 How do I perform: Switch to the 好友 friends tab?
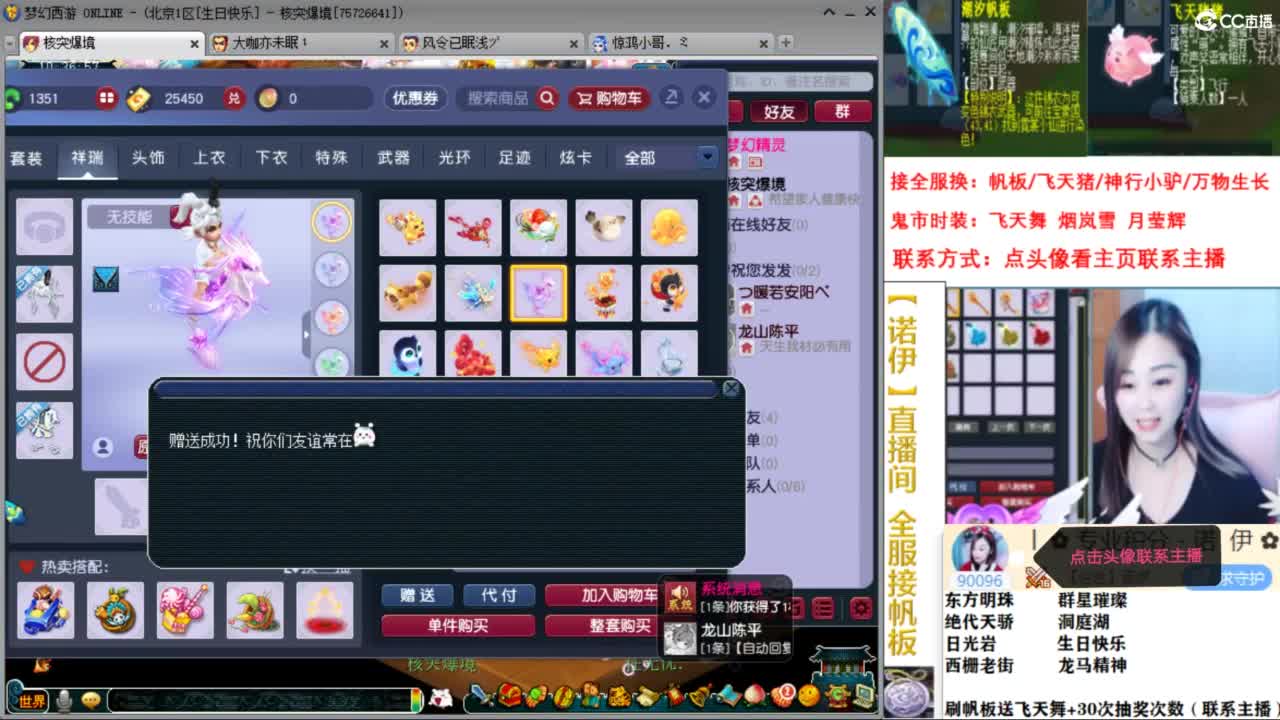779,111
